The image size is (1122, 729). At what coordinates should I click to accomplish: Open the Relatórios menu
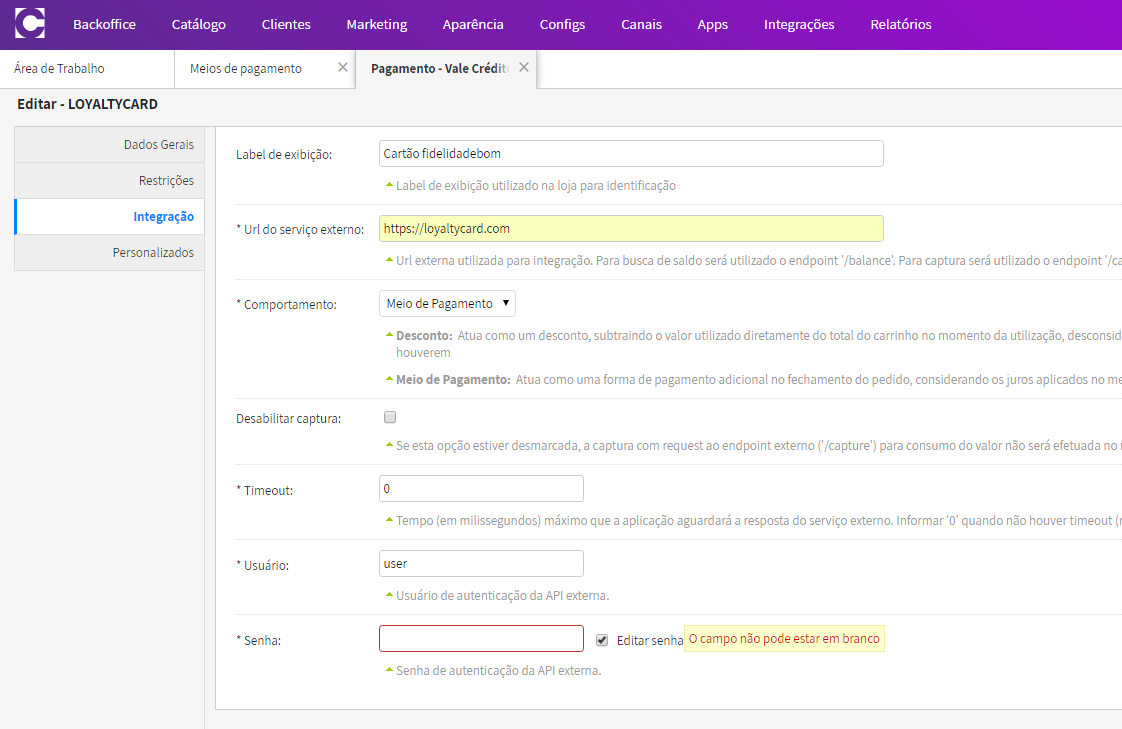(x=901, y=24)
